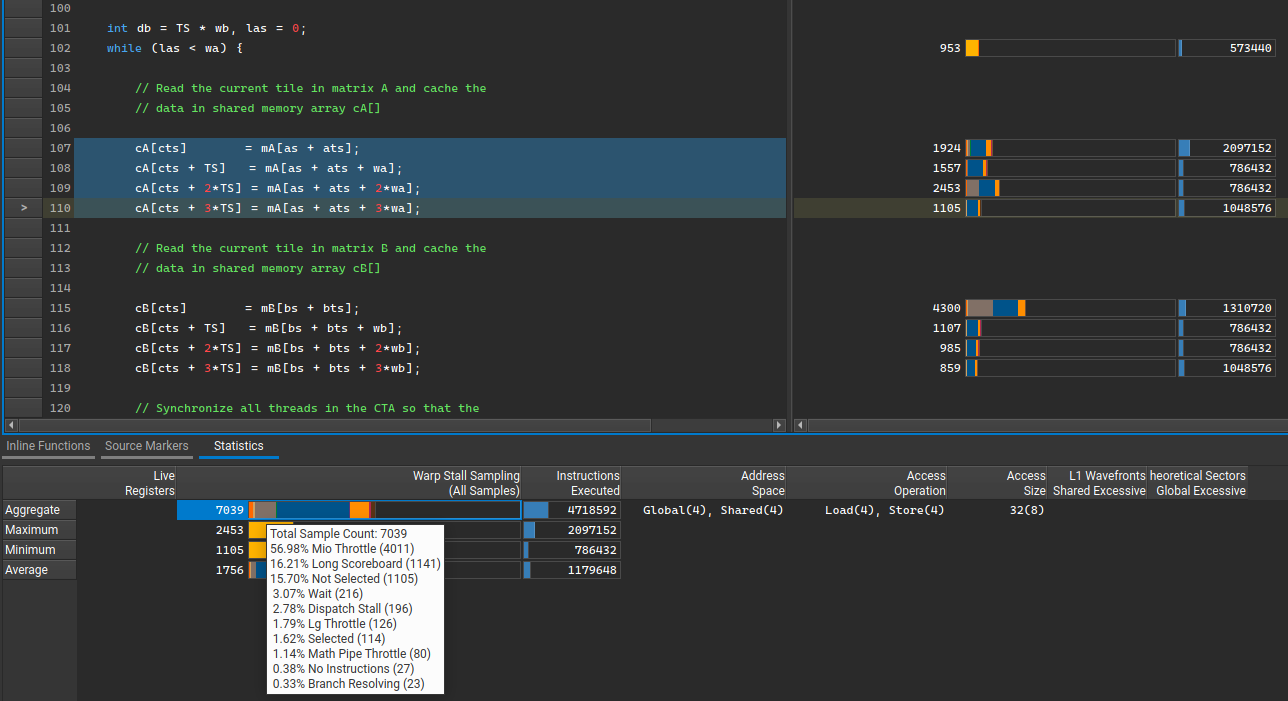Click the Warp Stall Sampling column header
Screen dimensions: 1288x701
coord(466,482)
